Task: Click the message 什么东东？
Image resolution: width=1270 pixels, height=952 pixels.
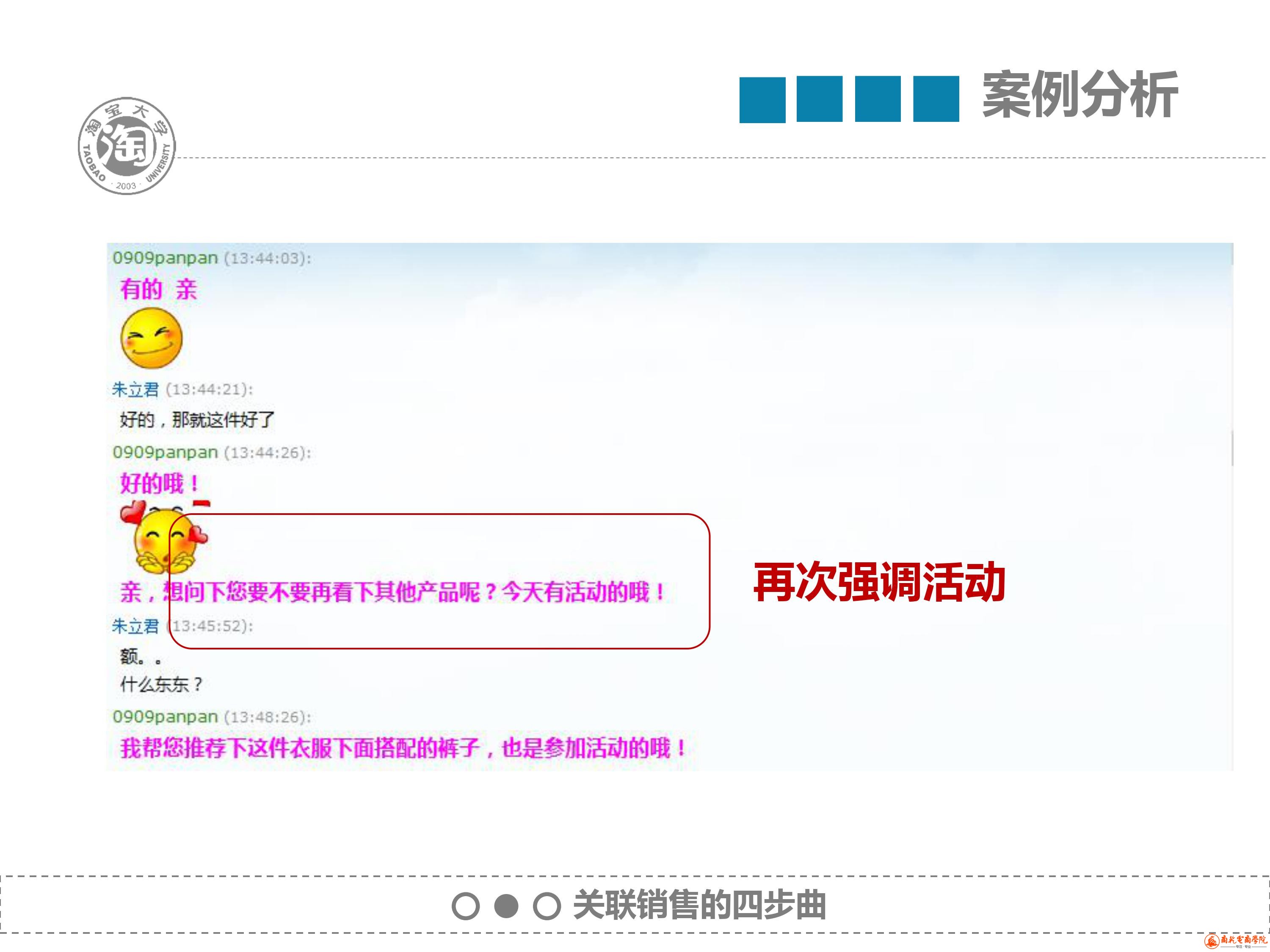Action: point(161,684)
